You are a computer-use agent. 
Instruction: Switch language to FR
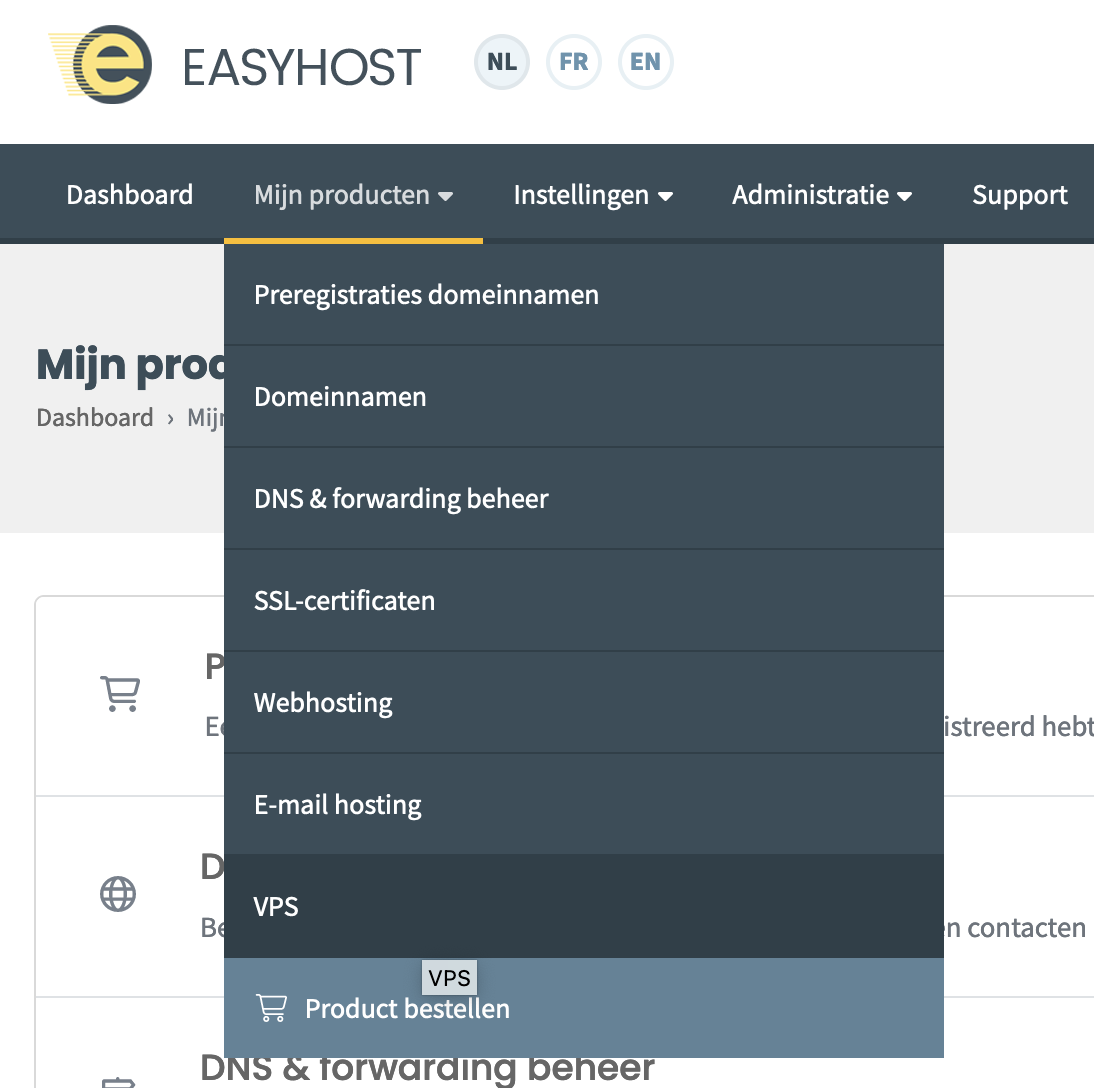(573, 62)
